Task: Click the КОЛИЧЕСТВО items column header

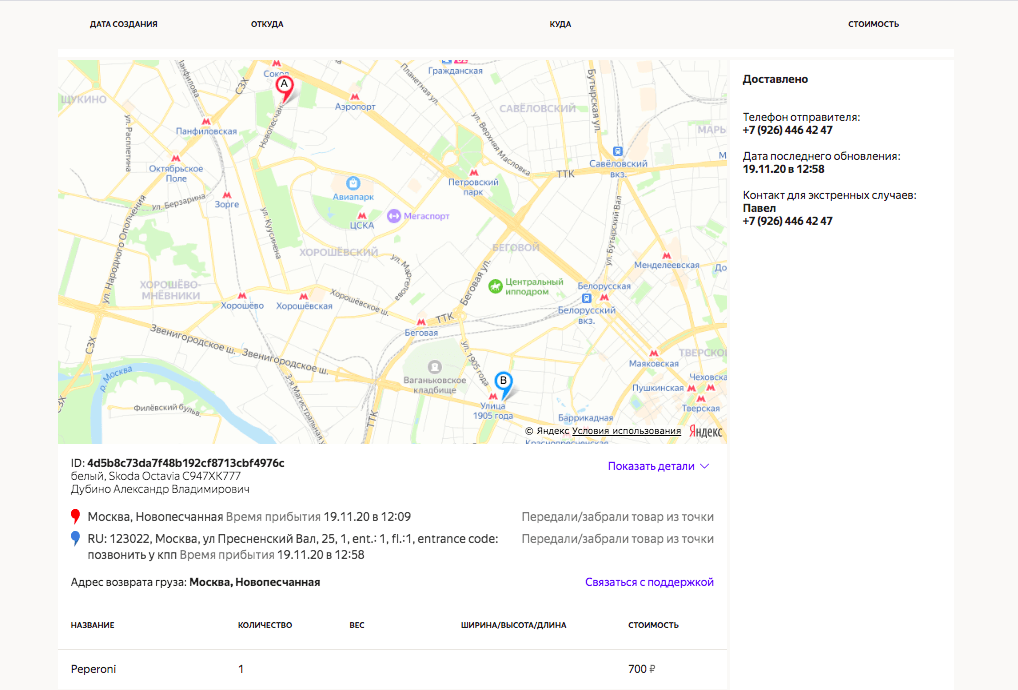Action: pos(265,625)
